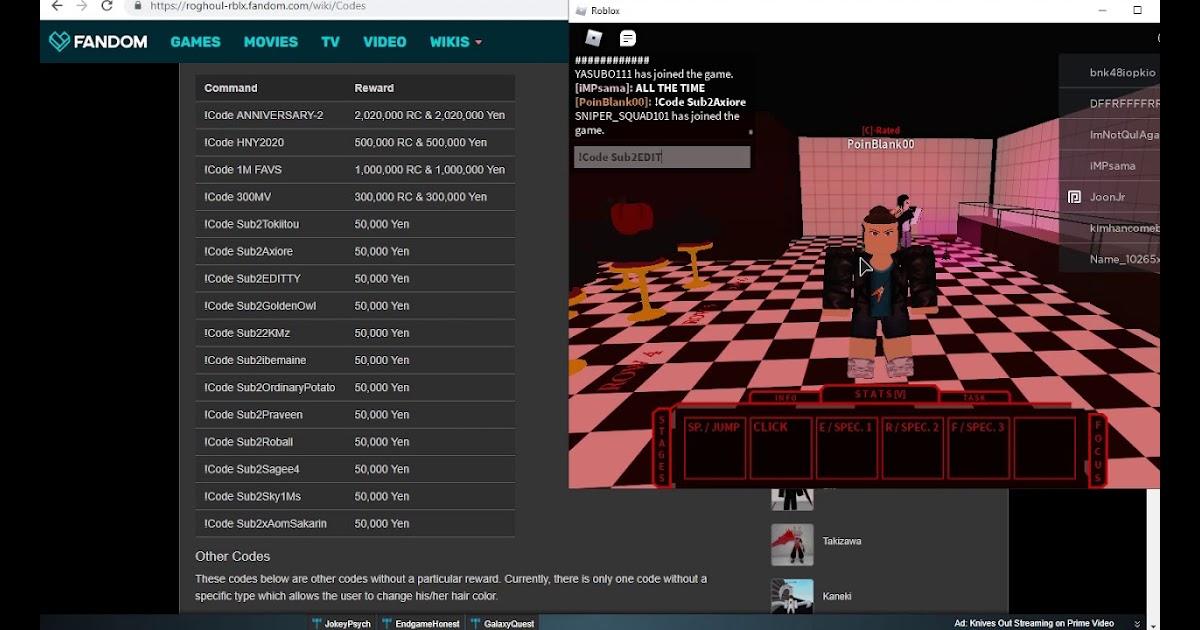Click the browser forward arrow
Screen dimensions: 1200x630
(81, 6)
